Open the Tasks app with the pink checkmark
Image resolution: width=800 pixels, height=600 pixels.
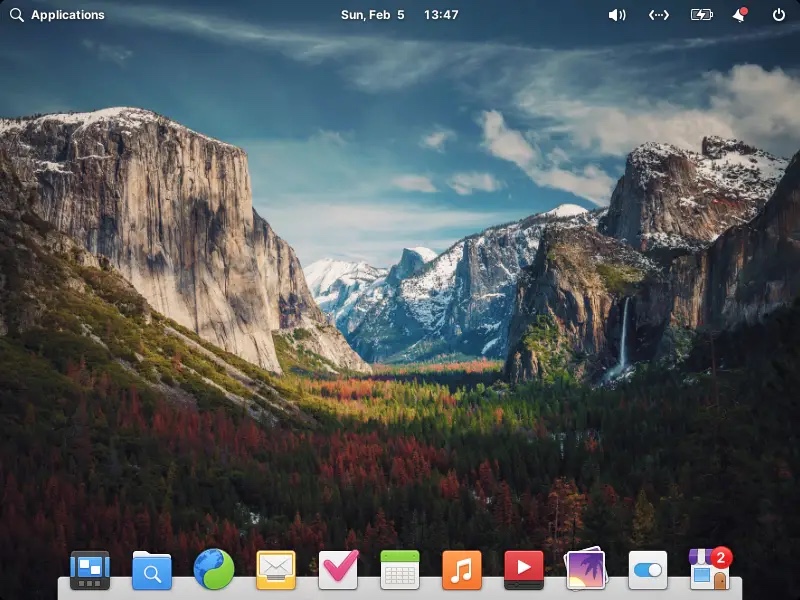coord(338,568)
